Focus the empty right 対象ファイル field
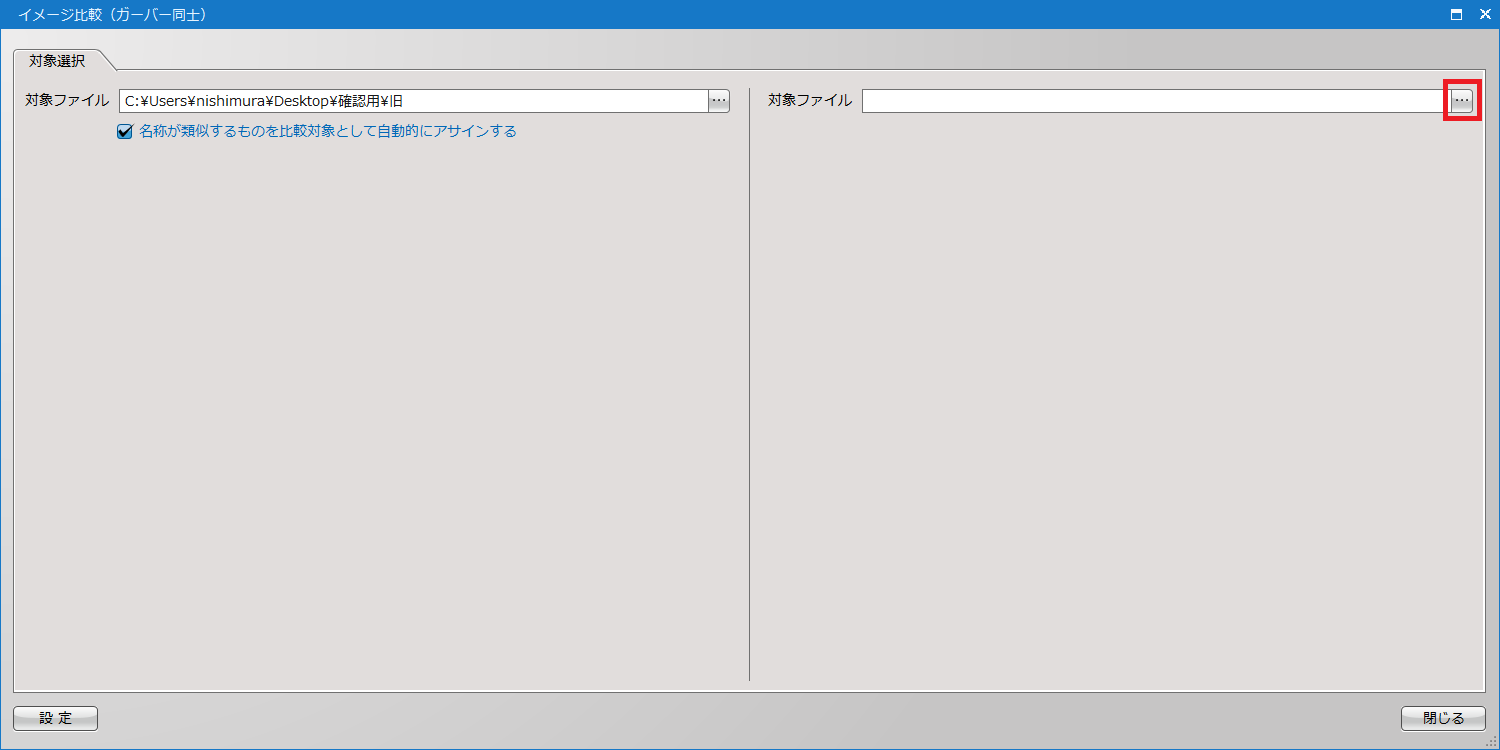 [x=1155, y=101]
